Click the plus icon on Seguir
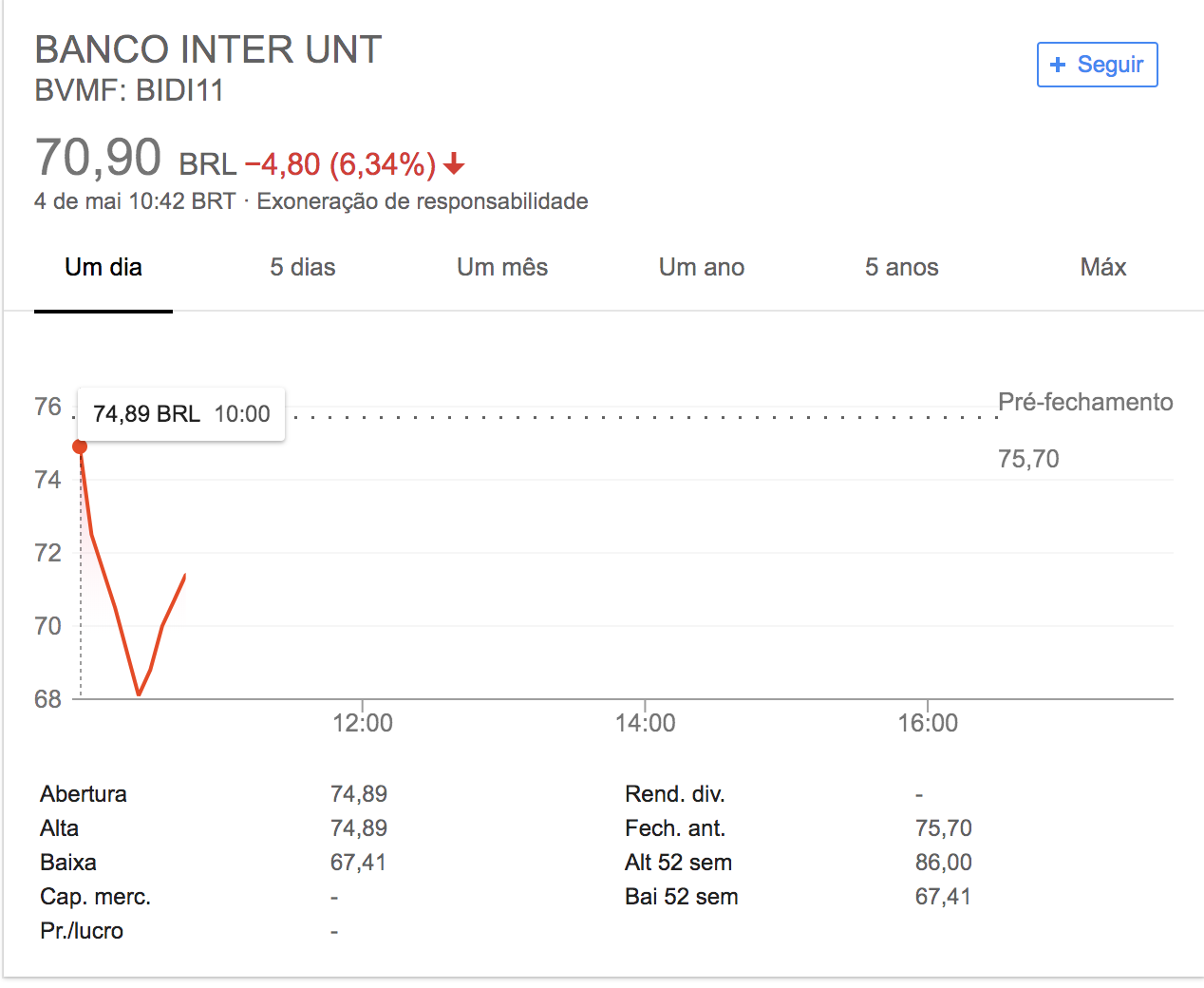The height and width of the screenshot is (988, 1204). coord(1058,65)
